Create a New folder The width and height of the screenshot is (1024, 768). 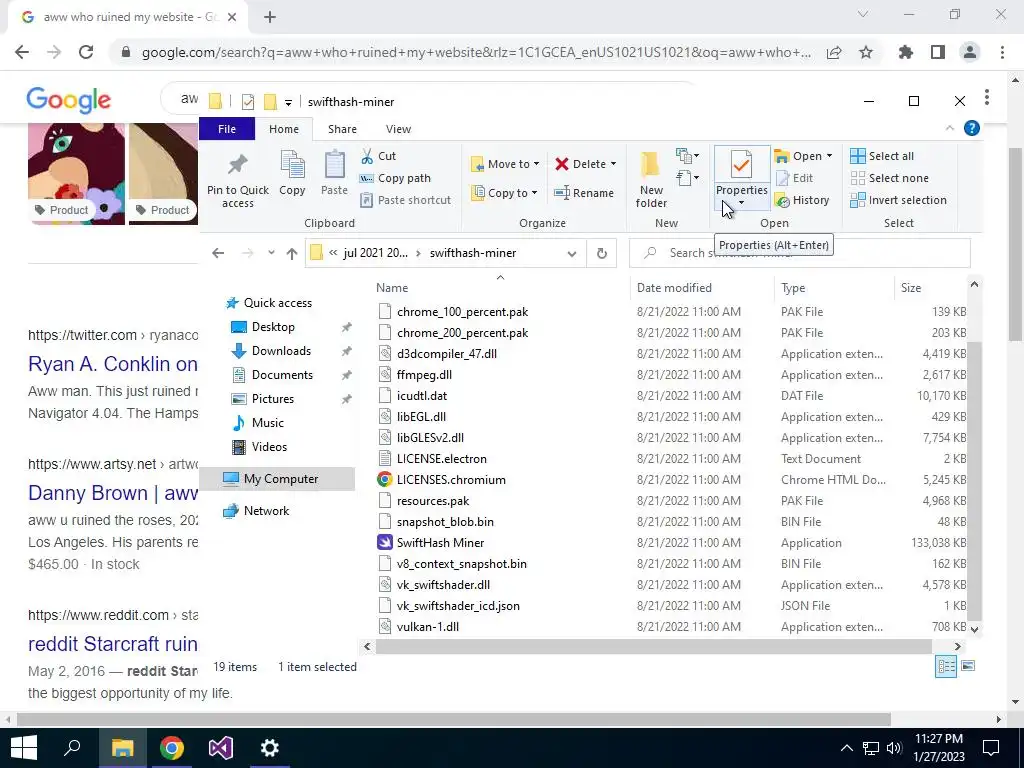(x=651, y=179)
